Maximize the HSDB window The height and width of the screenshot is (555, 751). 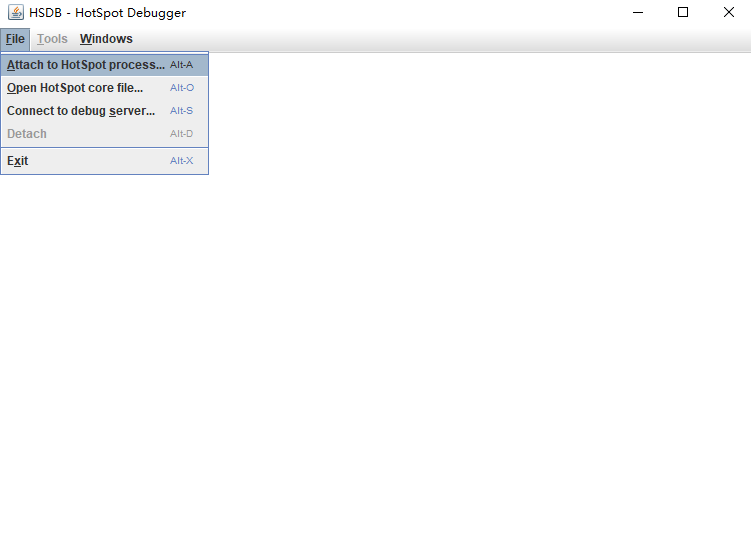click(x=683, y=12)
